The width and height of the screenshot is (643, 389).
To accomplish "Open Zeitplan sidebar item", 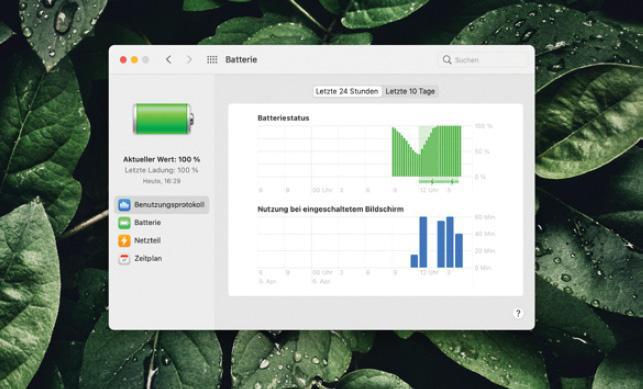I will click(162, 259).
